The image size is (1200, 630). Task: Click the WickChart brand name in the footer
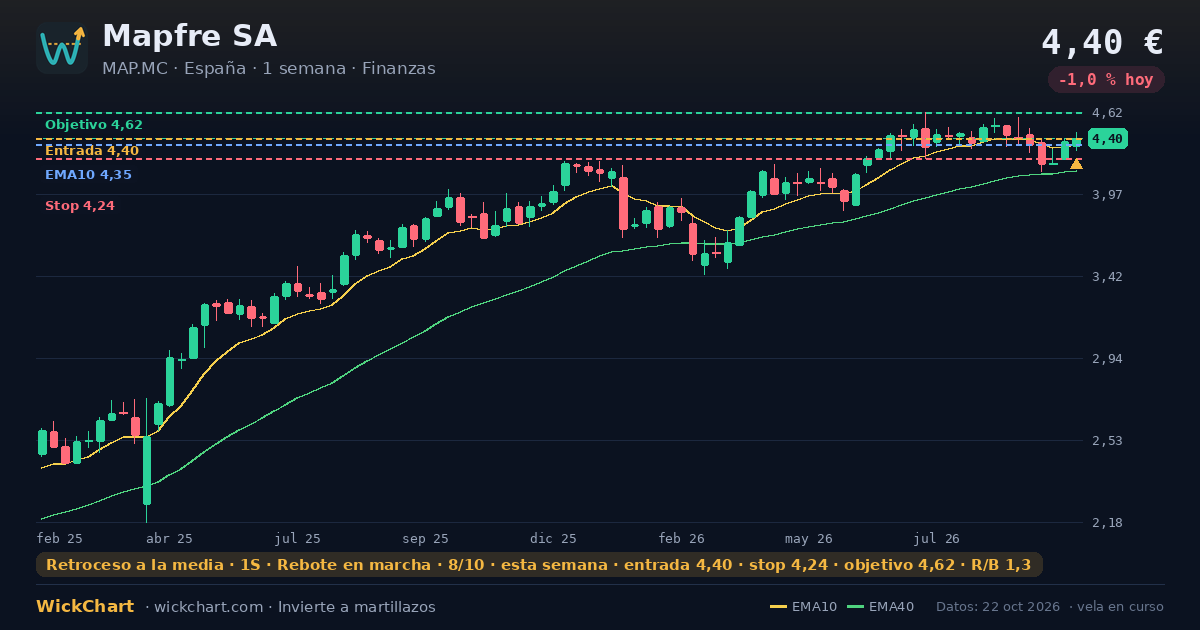tap(85, 607)
